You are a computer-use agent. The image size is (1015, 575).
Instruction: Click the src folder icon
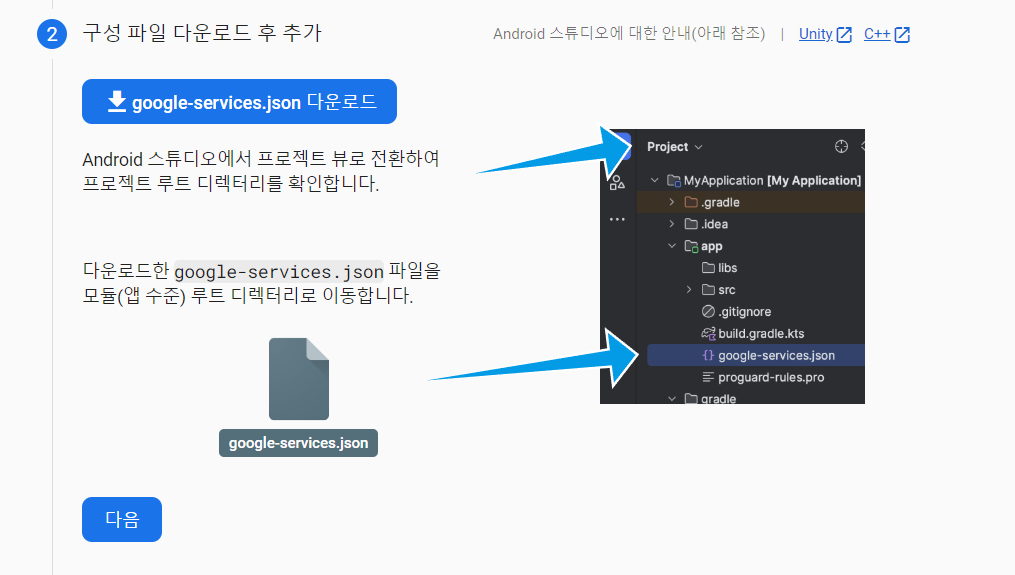click(x=708, y=289)
